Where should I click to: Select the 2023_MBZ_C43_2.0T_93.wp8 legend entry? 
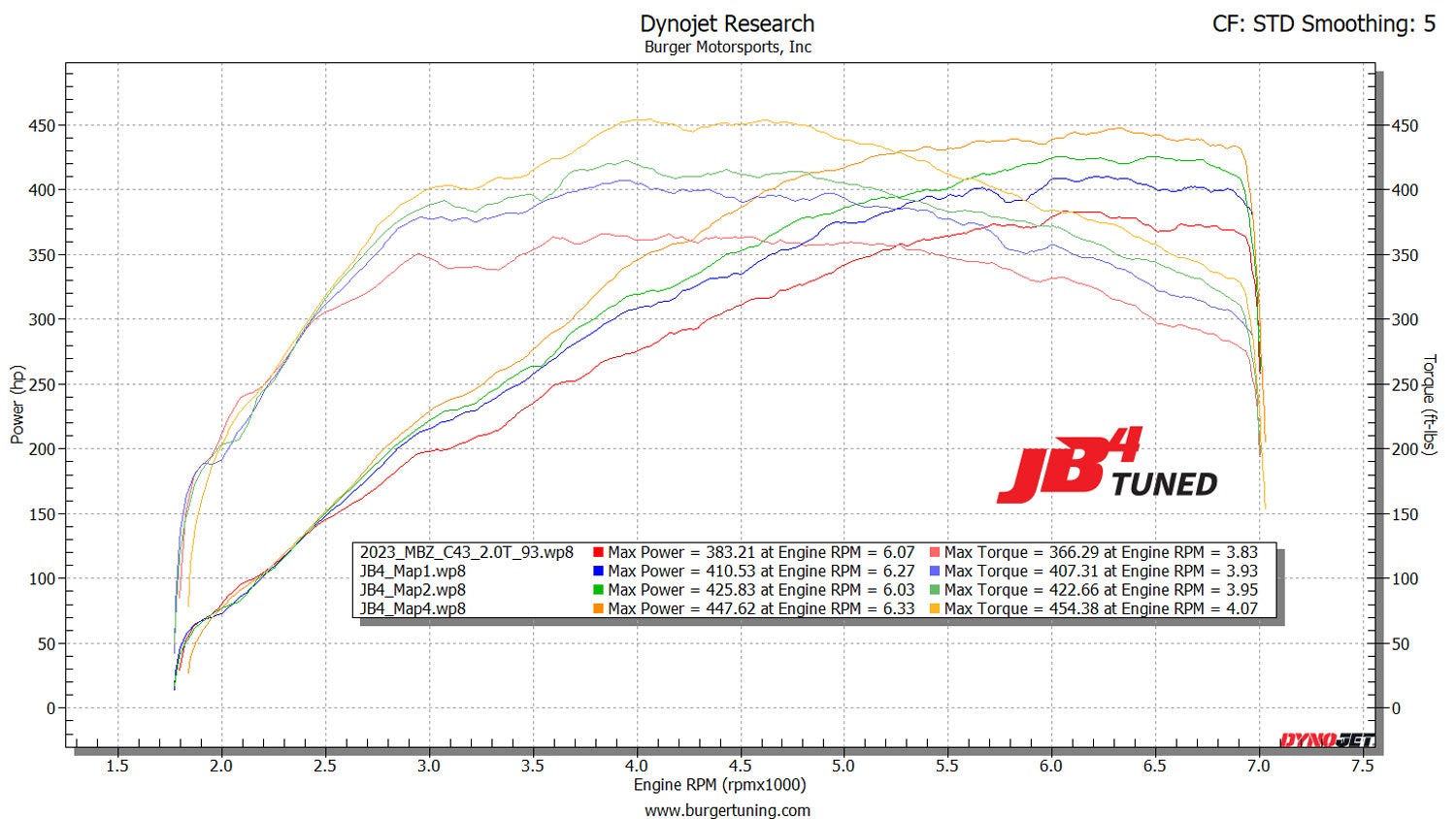click(x=466, y=553)
